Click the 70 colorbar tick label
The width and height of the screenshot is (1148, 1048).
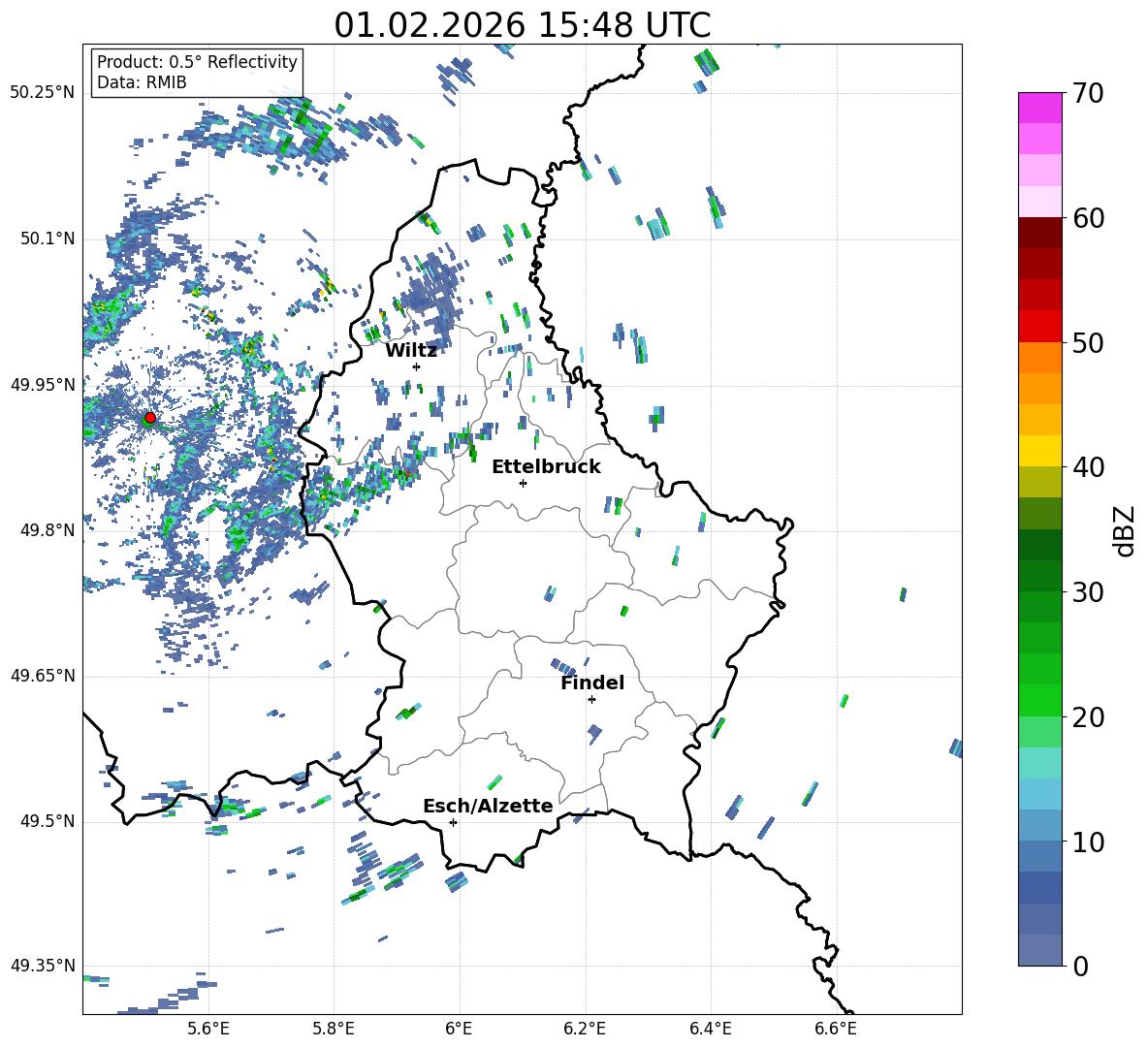(x=1087, y=94)
